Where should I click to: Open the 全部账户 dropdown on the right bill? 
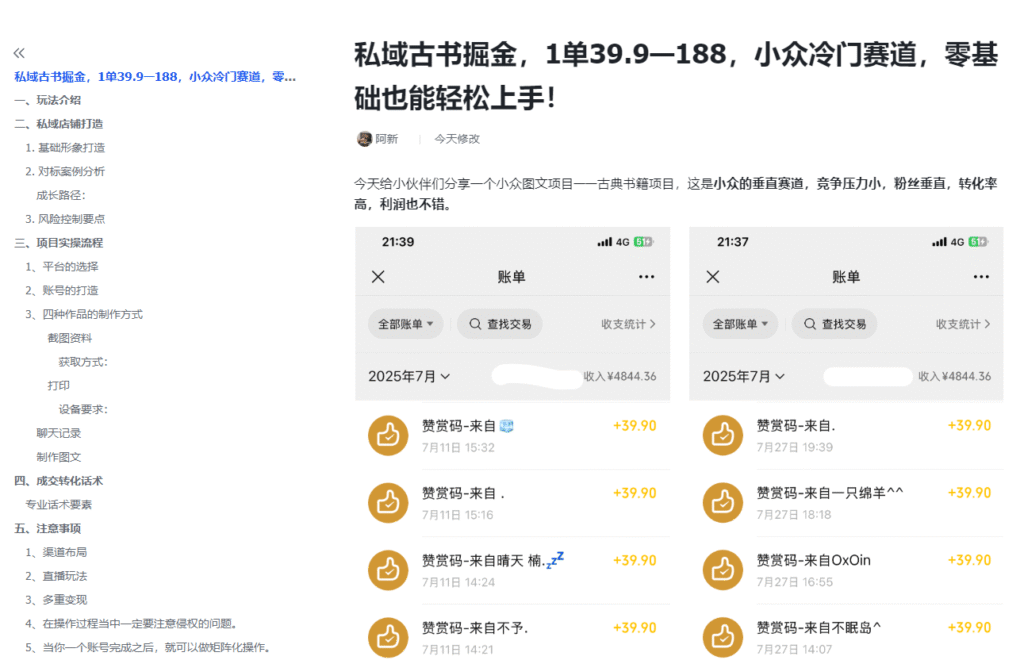740,324
